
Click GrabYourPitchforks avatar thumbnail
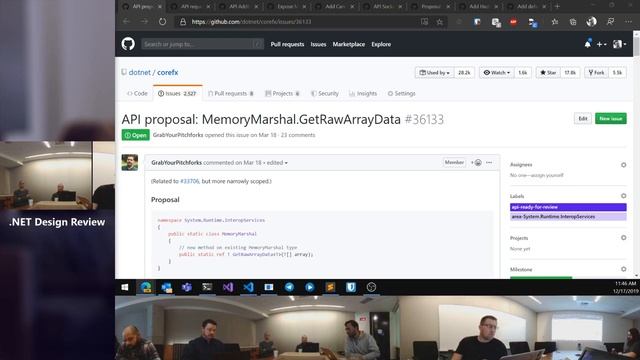tap(130, 162)
